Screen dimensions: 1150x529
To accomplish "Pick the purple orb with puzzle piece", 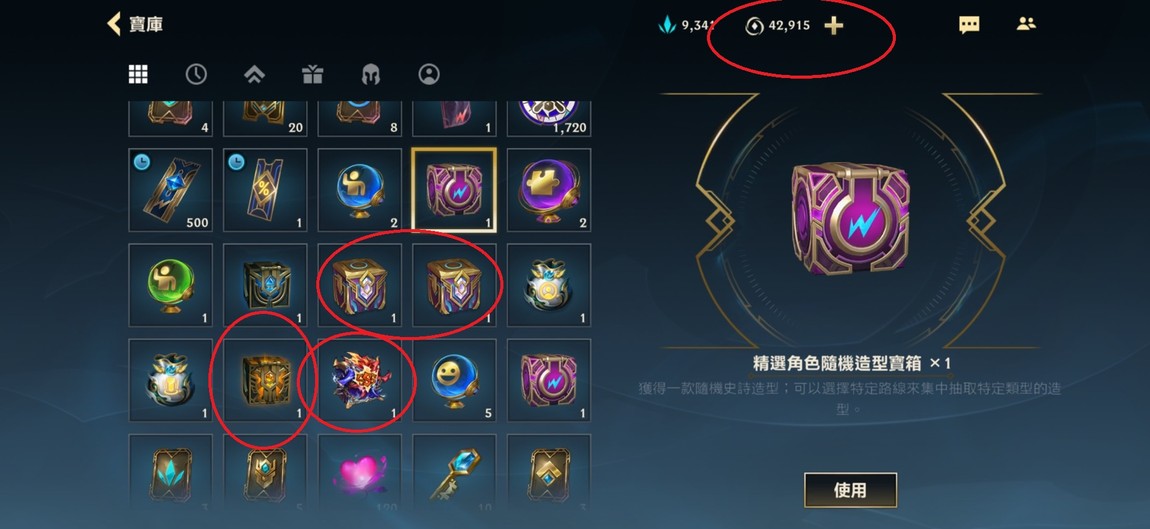I will point(549,190).
